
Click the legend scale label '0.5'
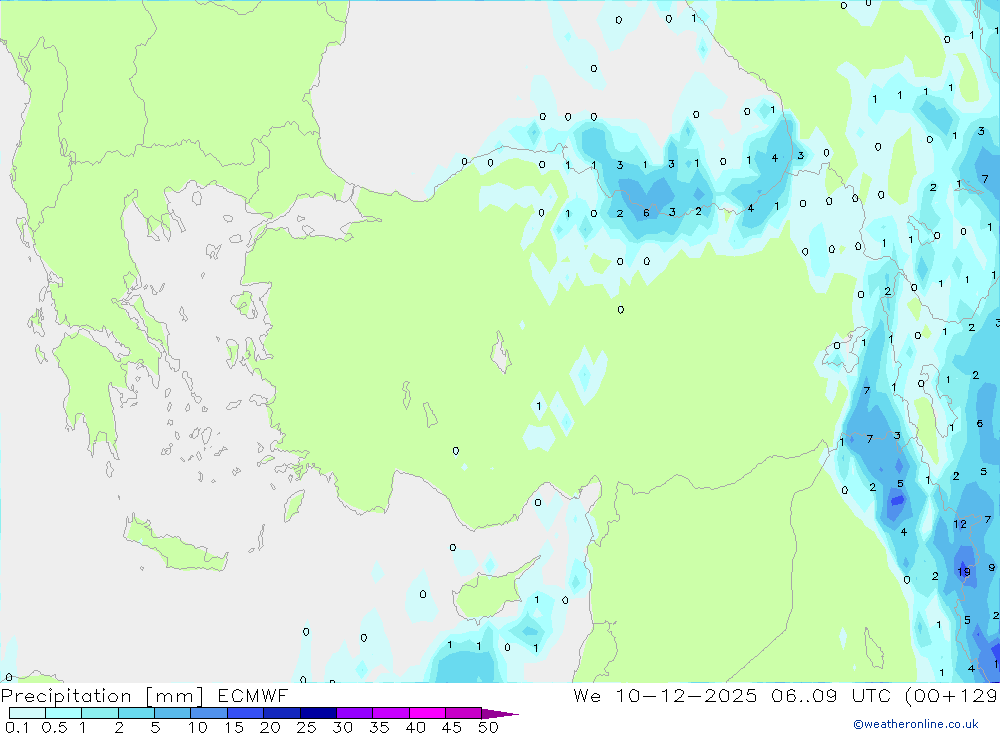pyautogui.click(x=54, y=727)
